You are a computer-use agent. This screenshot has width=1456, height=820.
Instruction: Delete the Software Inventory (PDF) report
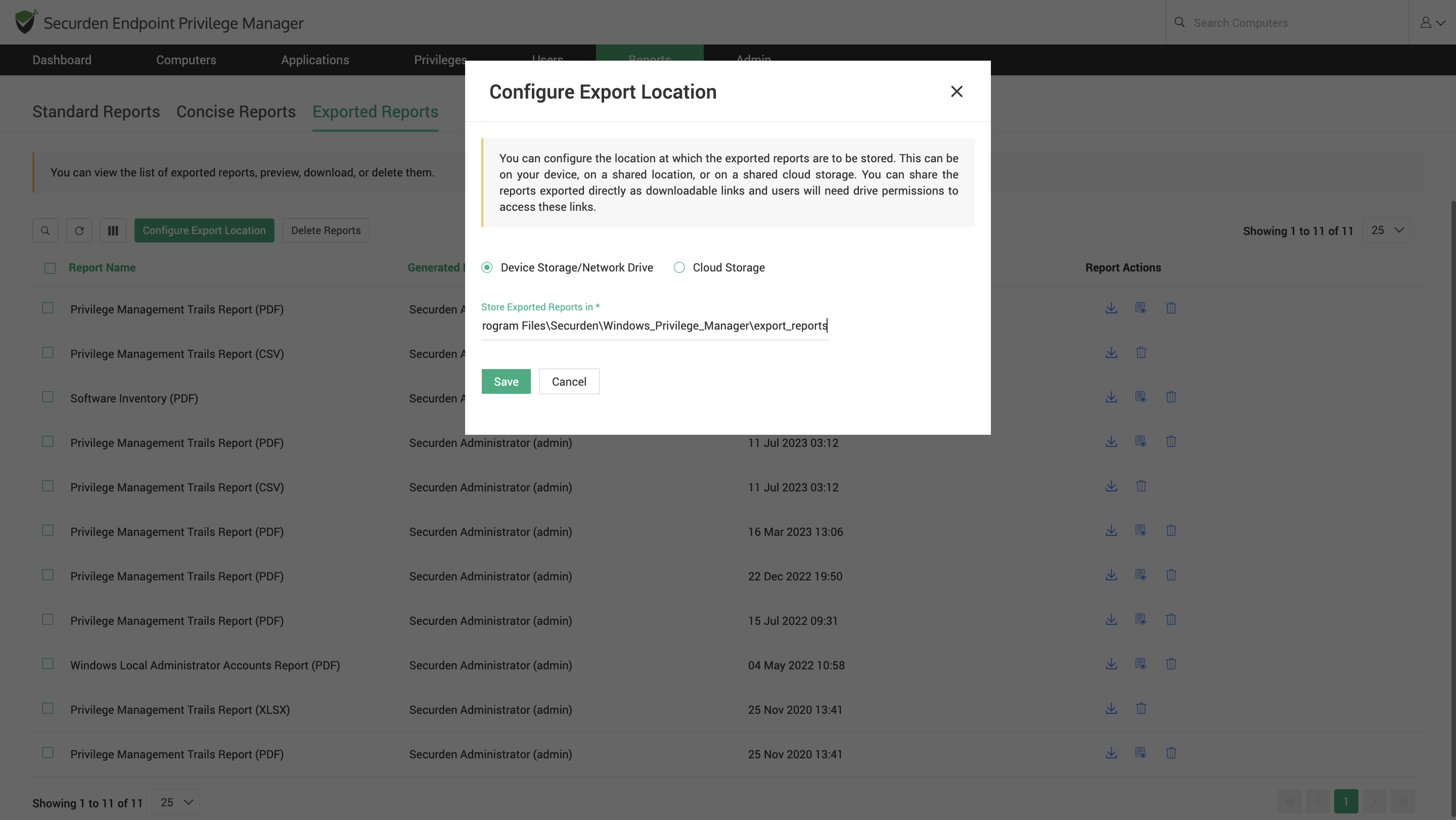pos(1170,397)
